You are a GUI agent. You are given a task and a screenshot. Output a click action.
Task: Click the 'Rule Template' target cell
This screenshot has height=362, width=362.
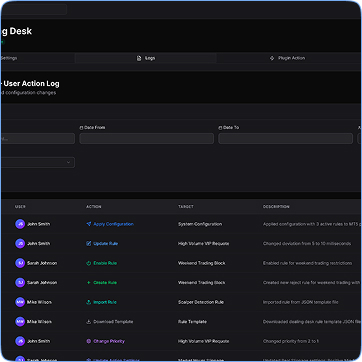click(192, 322)
